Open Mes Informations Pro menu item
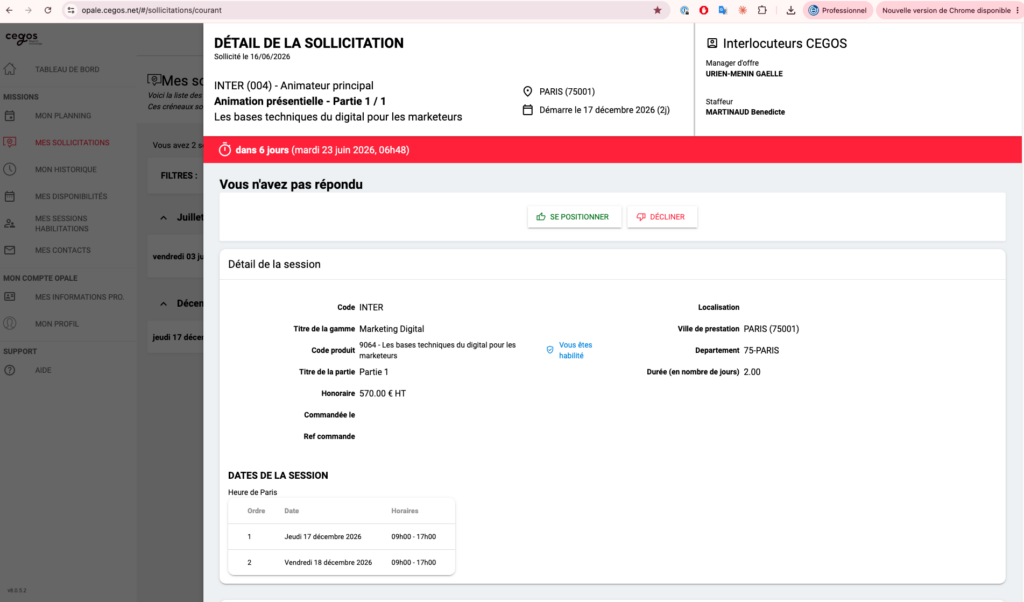This screenshot has width=1024, height=602. tap(80, 297)
